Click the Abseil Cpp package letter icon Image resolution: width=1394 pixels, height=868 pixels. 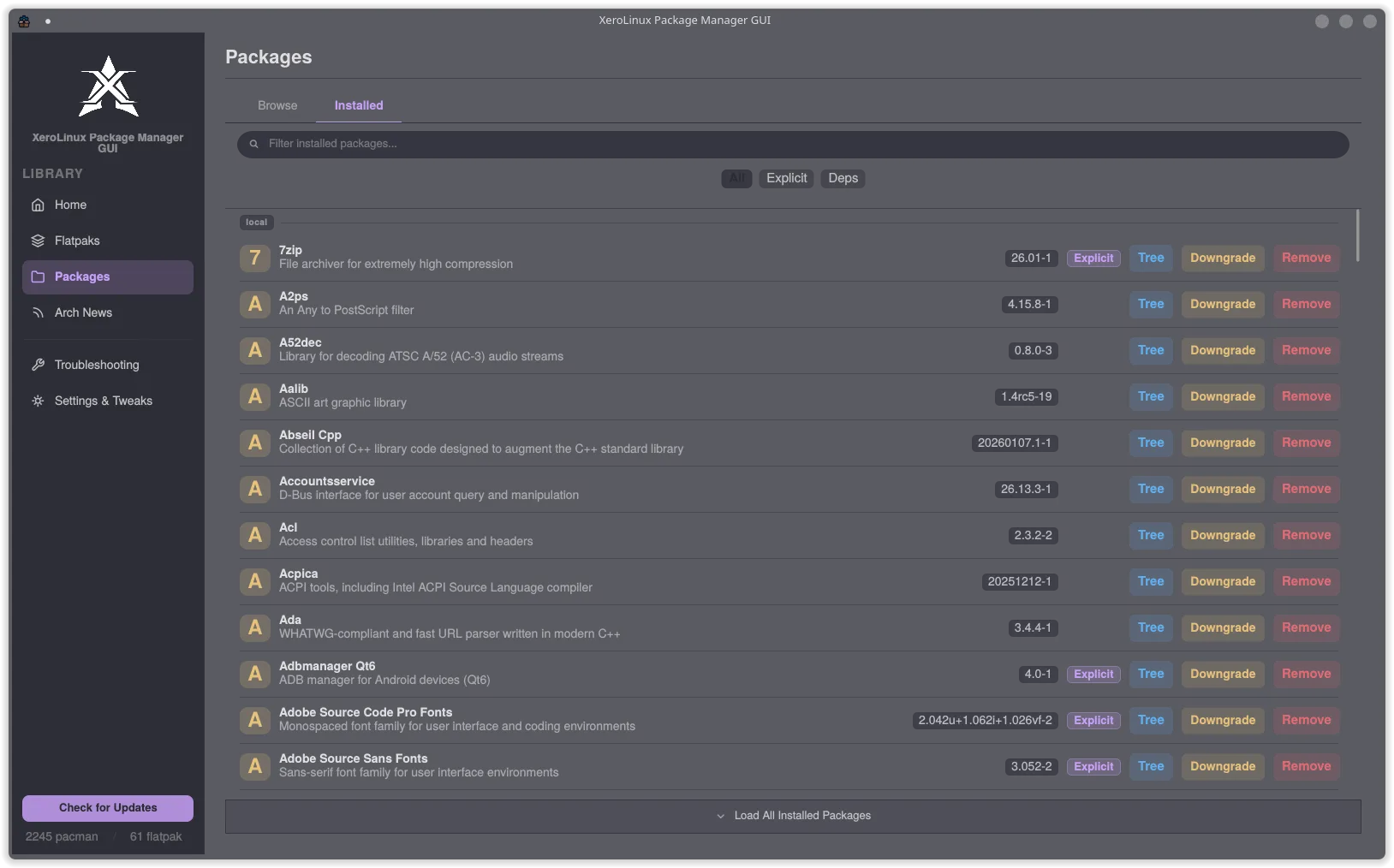255,443
